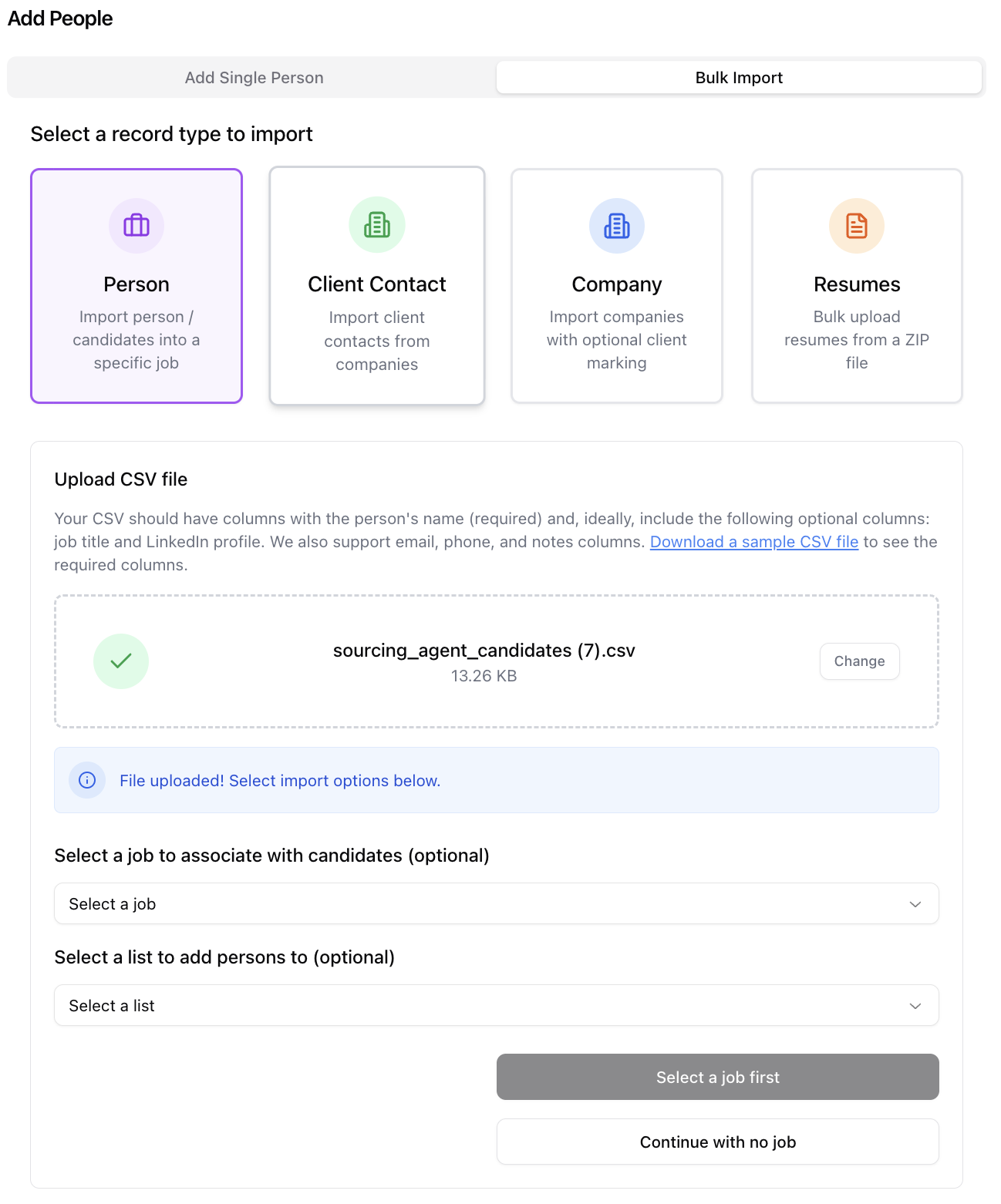Click the File uploaded! Select import options message

tap(280, 781)
